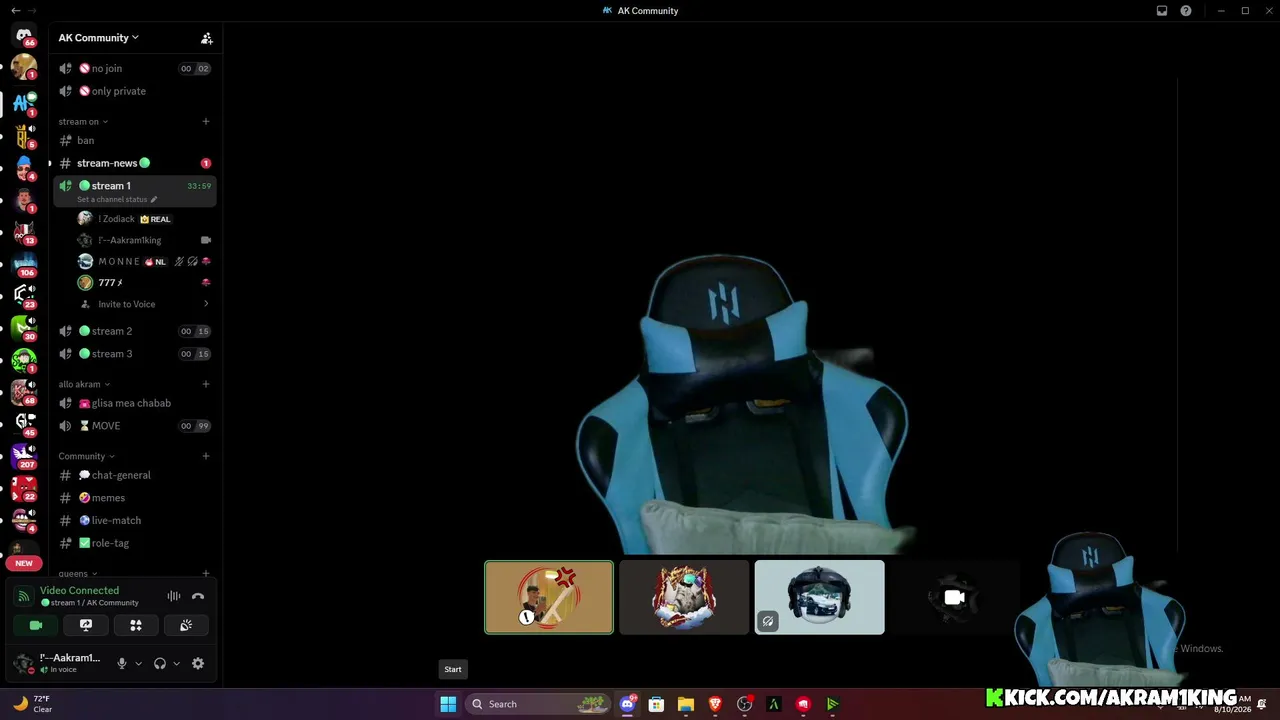Start an Activity from the voice panel
Screen dimensions: 1280x720
tap(136, 625)
